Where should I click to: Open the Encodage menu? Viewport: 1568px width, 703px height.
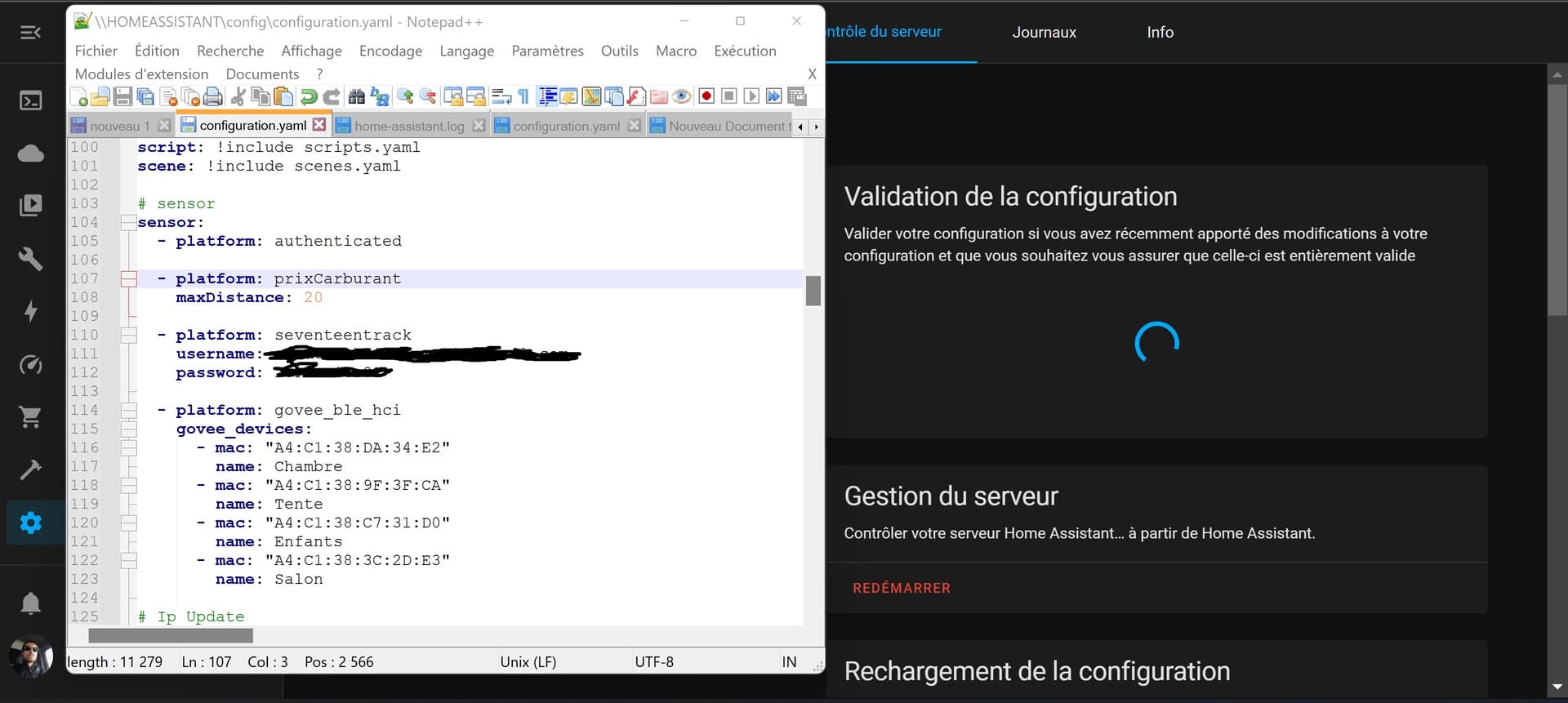tap(390, 51)
